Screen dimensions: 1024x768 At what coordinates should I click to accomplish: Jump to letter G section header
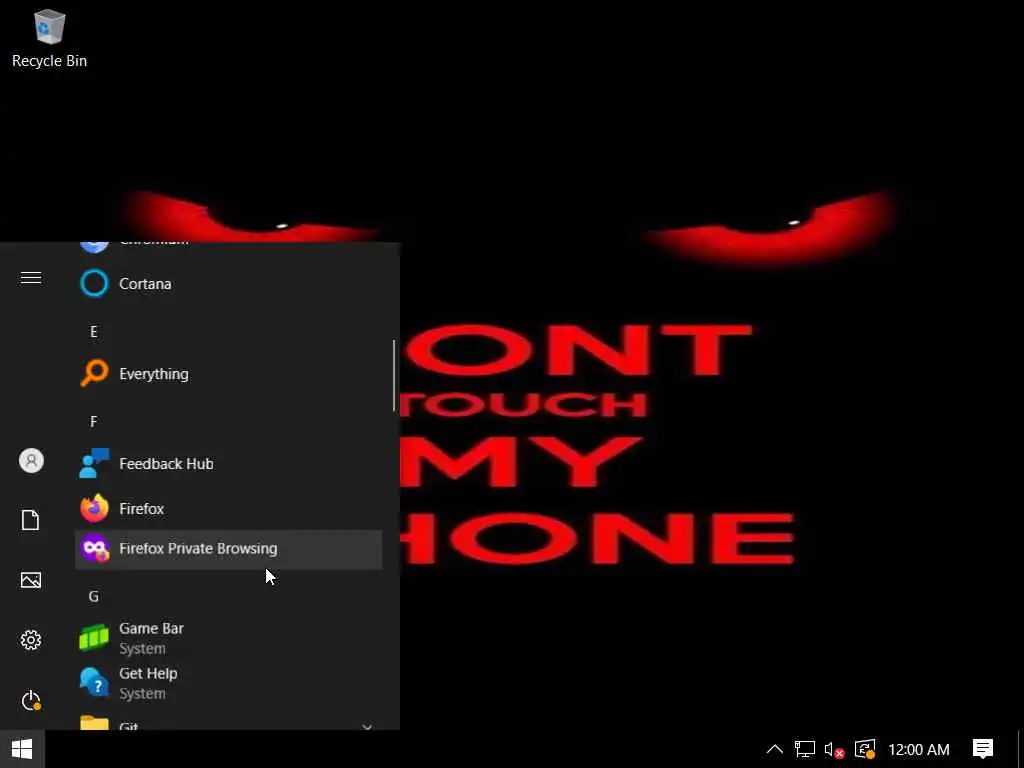tap(93, 596)
